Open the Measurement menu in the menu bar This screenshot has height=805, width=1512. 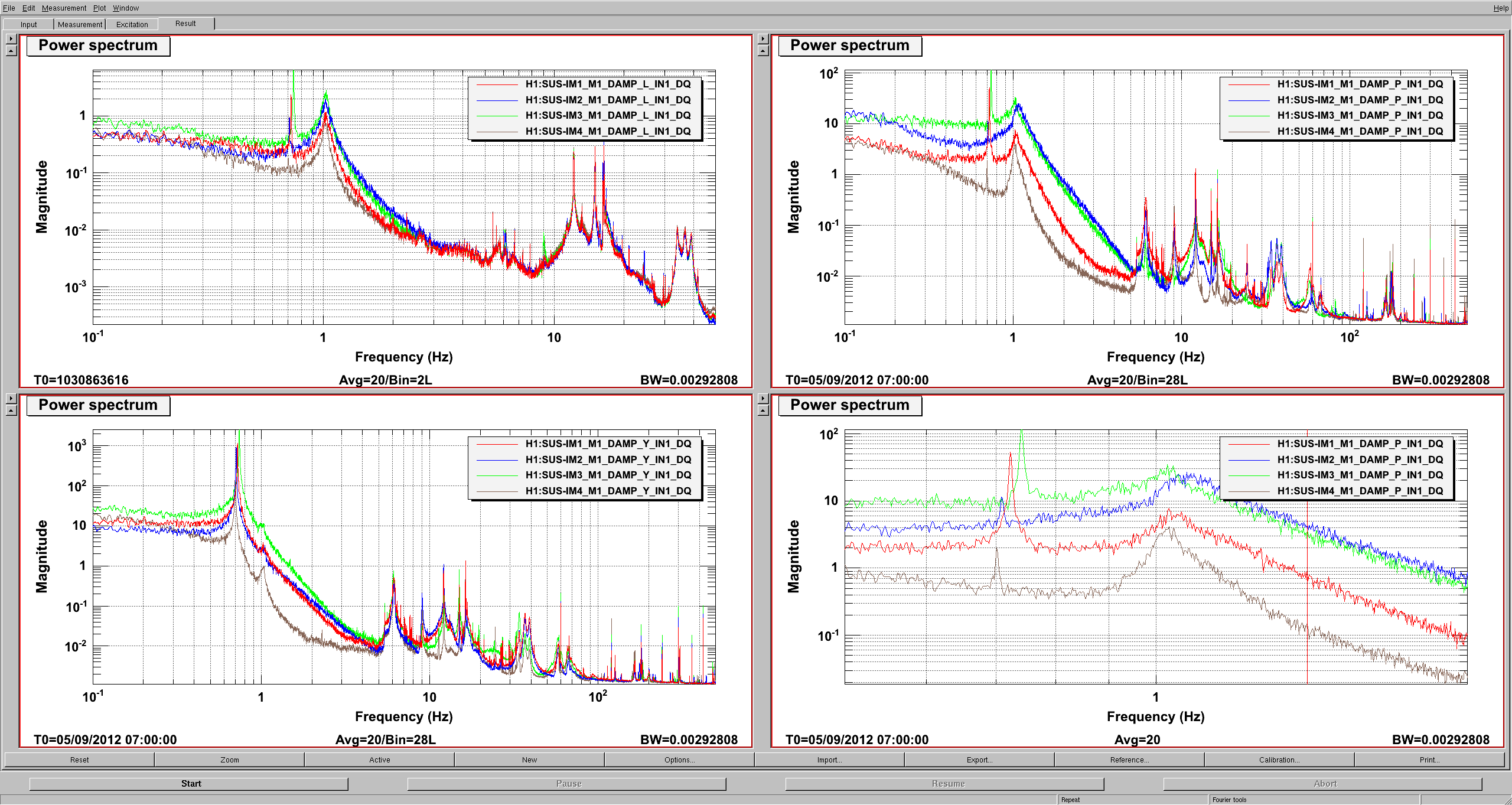pos(64,8)
